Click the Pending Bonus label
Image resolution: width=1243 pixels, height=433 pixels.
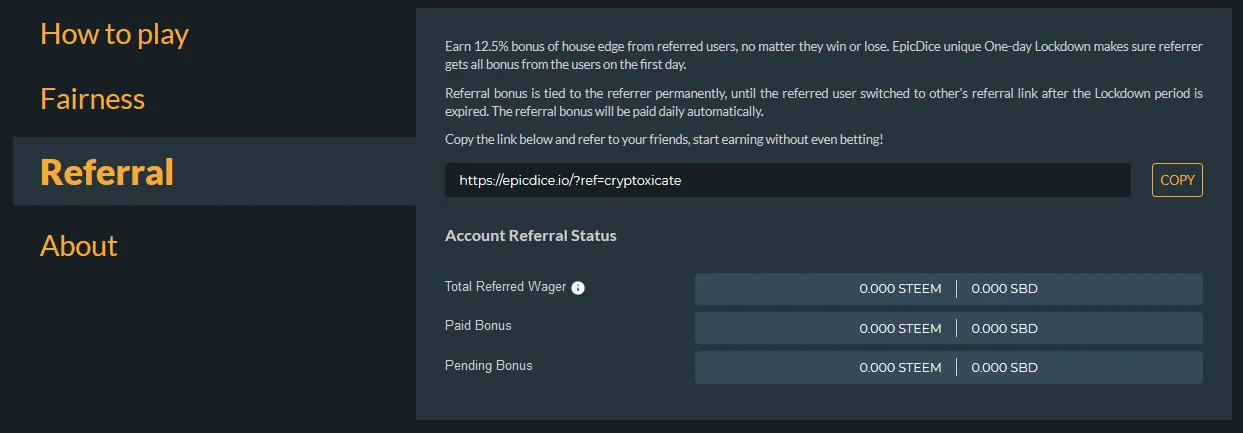pos(488,365)
